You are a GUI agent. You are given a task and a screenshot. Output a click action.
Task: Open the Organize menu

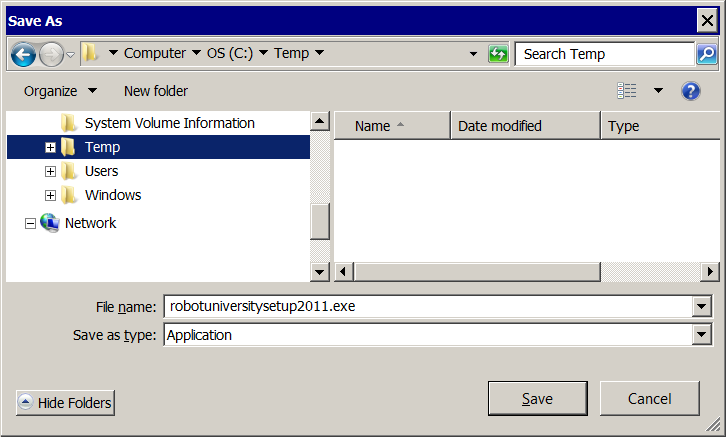point(60,91)
